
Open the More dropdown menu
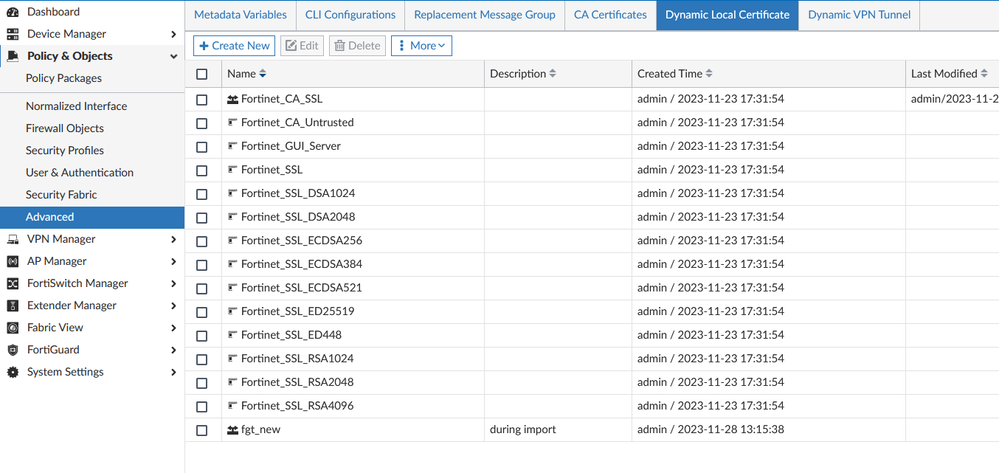point(421,46)
